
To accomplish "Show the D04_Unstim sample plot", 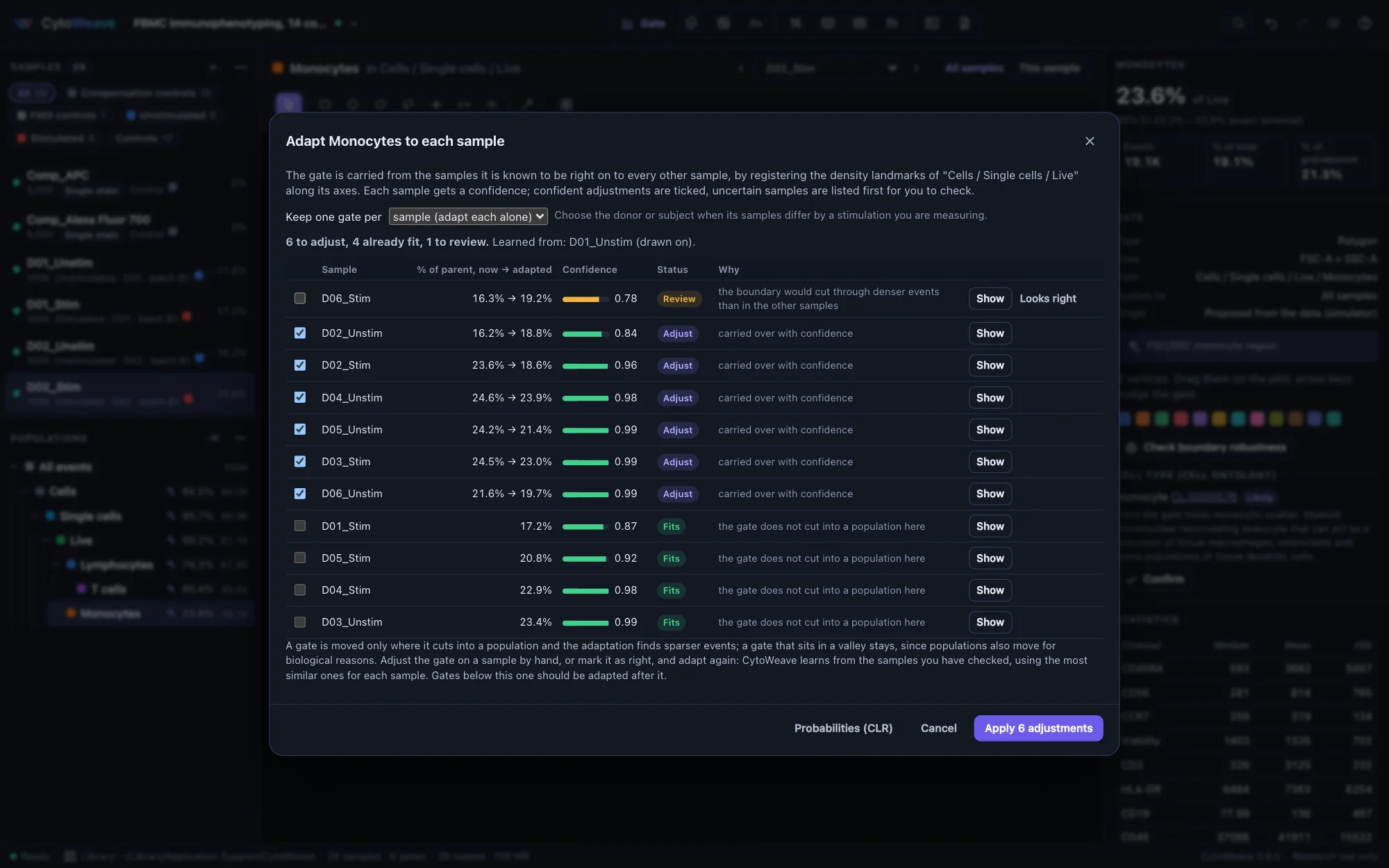I will point(990,398).
